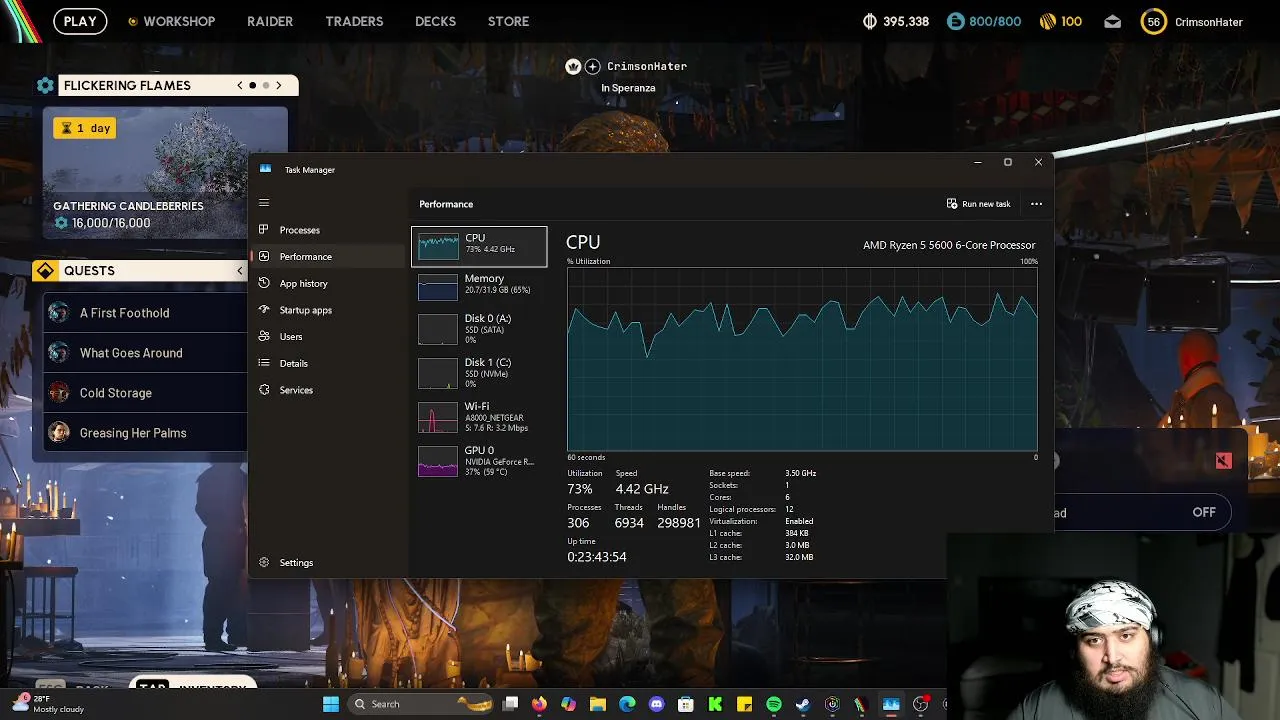This screenshot has height=720, width=1280.
Task: Open quest A First Foothold
Action: tap(145, 313)
